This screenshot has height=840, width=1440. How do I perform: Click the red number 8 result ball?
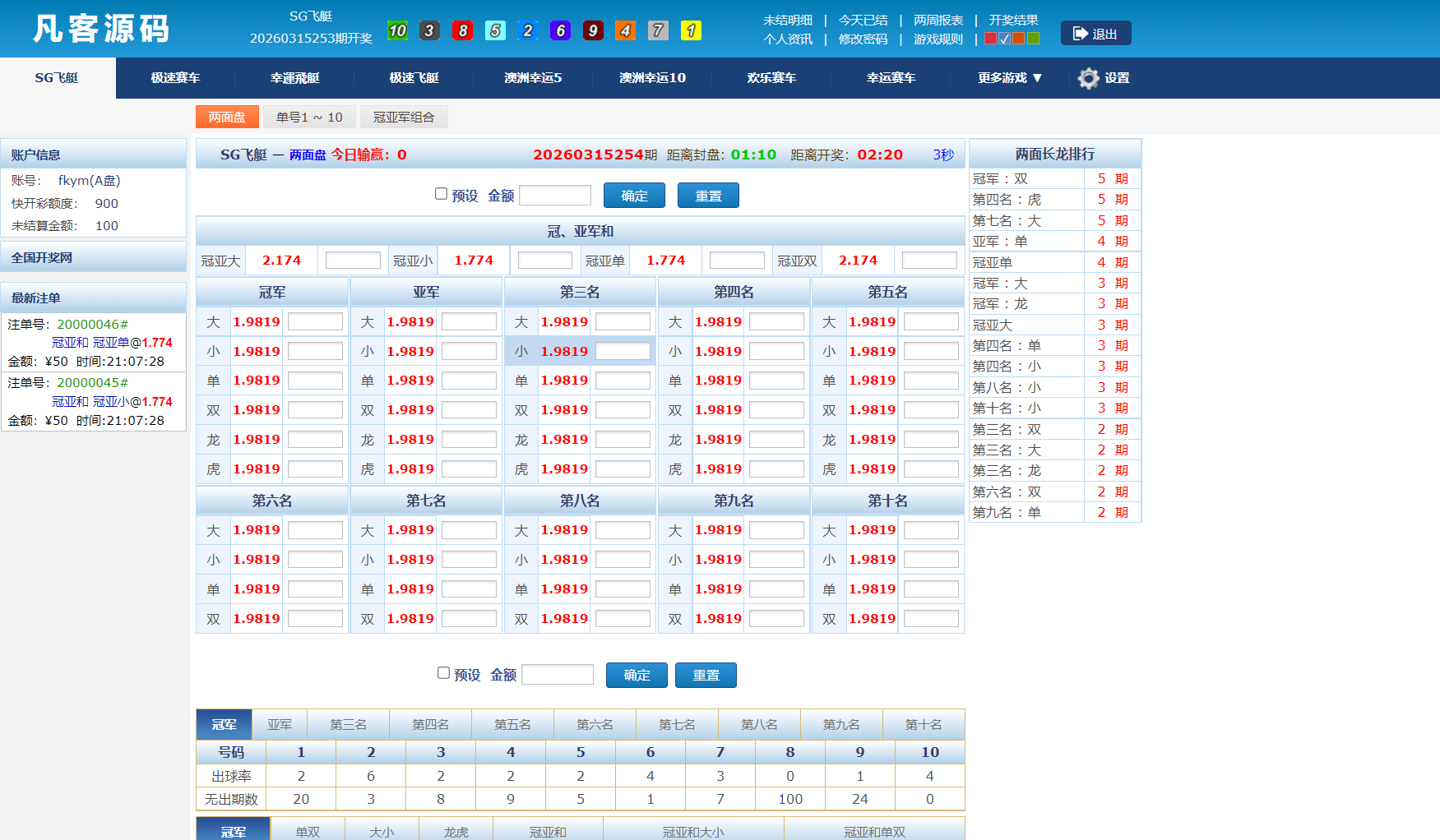click(x=462, y=29)
